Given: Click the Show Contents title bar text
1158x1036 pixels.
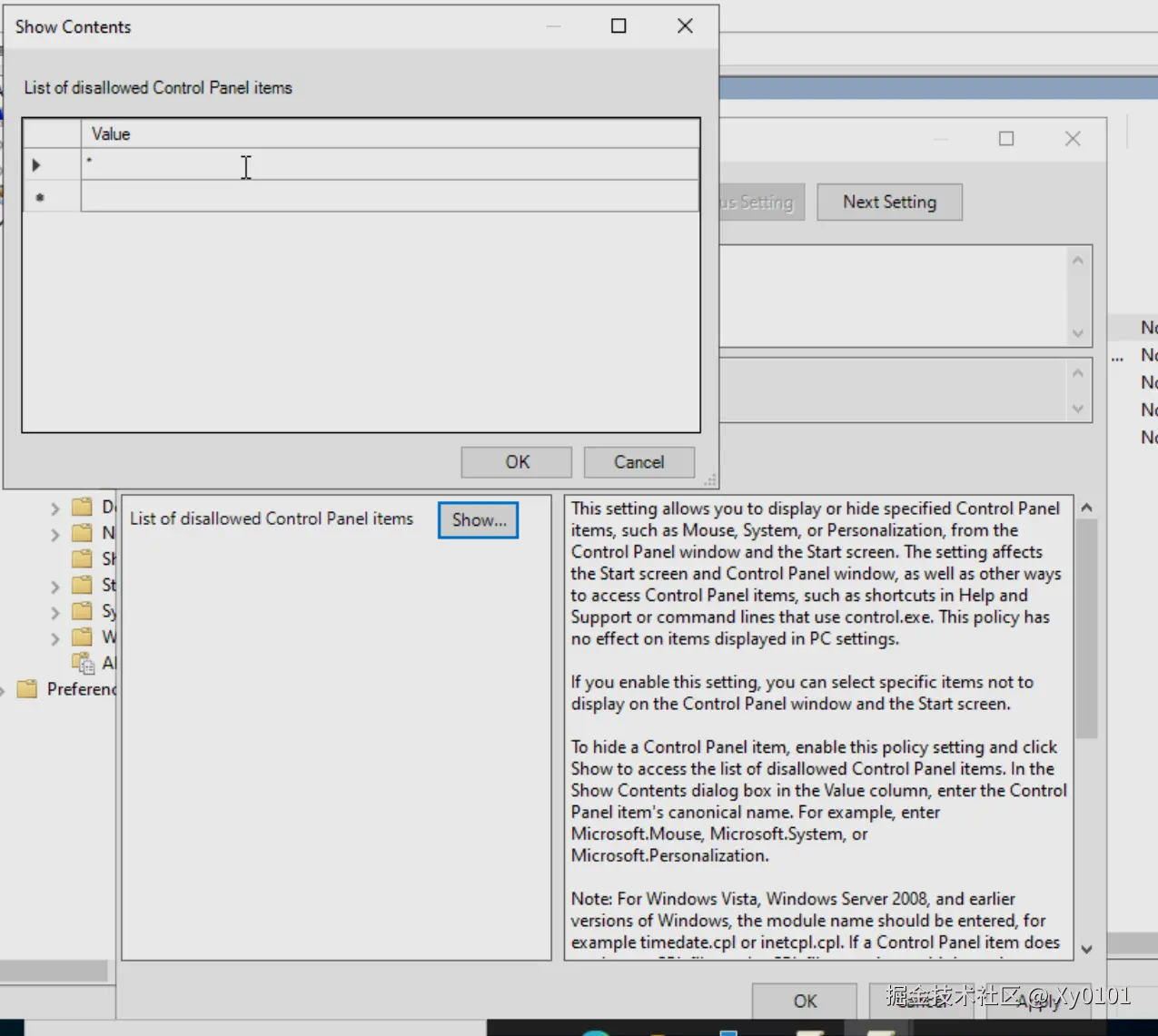Looking at the screenshot, I should tap(73, 27).
